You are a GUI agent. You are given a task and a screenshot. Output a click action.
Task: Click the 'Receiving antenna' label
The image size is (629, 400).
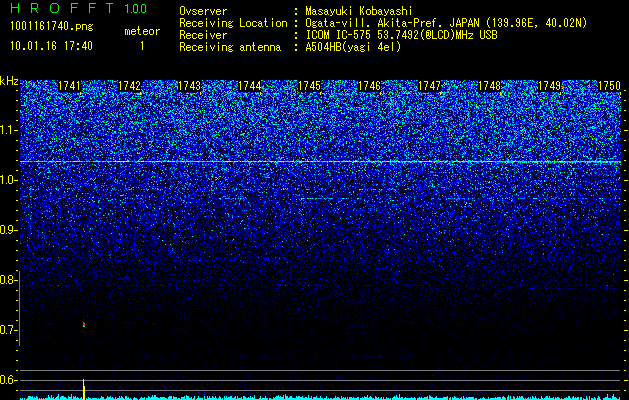[x=230, y=47]
